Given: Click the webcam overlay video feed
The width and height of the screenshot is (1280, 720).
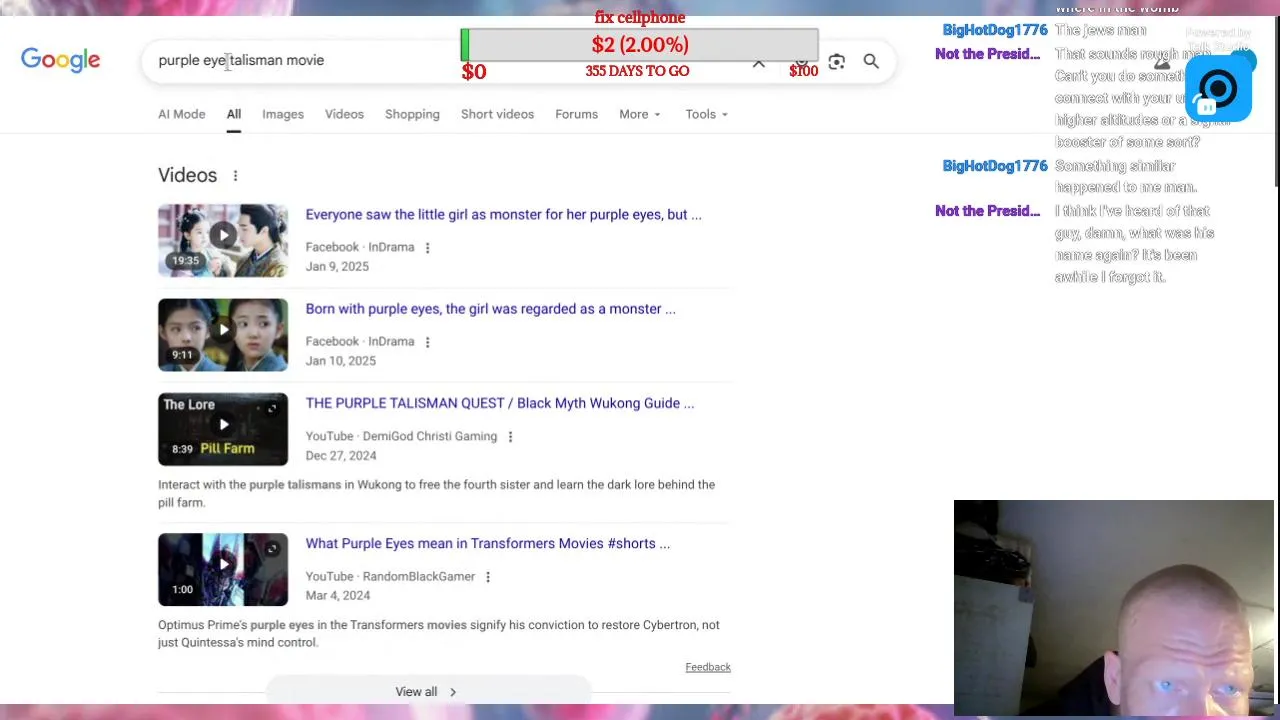Looking at the screenshot, I should (1114, 608).
